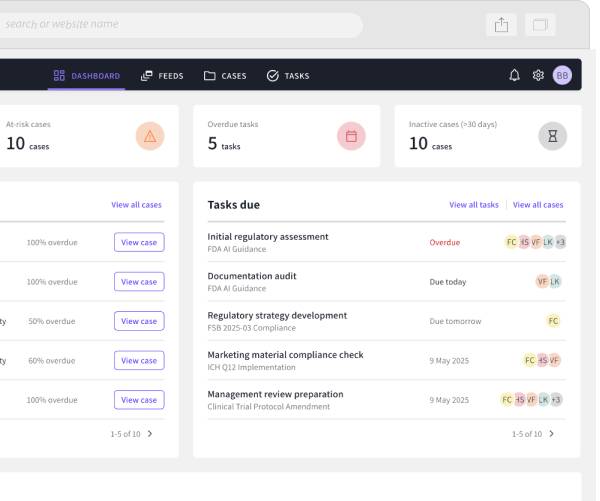Screen dimensions: 600x501
Task: Click the inactive cases hourglass icon
Action: click(x=553, y=136)
